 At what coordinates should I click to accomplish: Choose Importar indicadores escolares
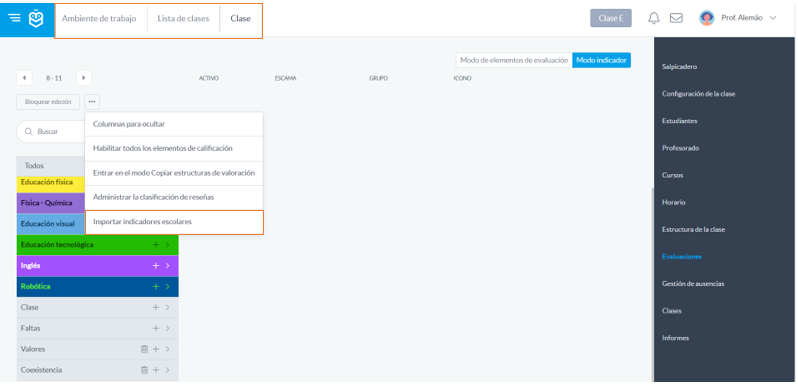(174, 223)
